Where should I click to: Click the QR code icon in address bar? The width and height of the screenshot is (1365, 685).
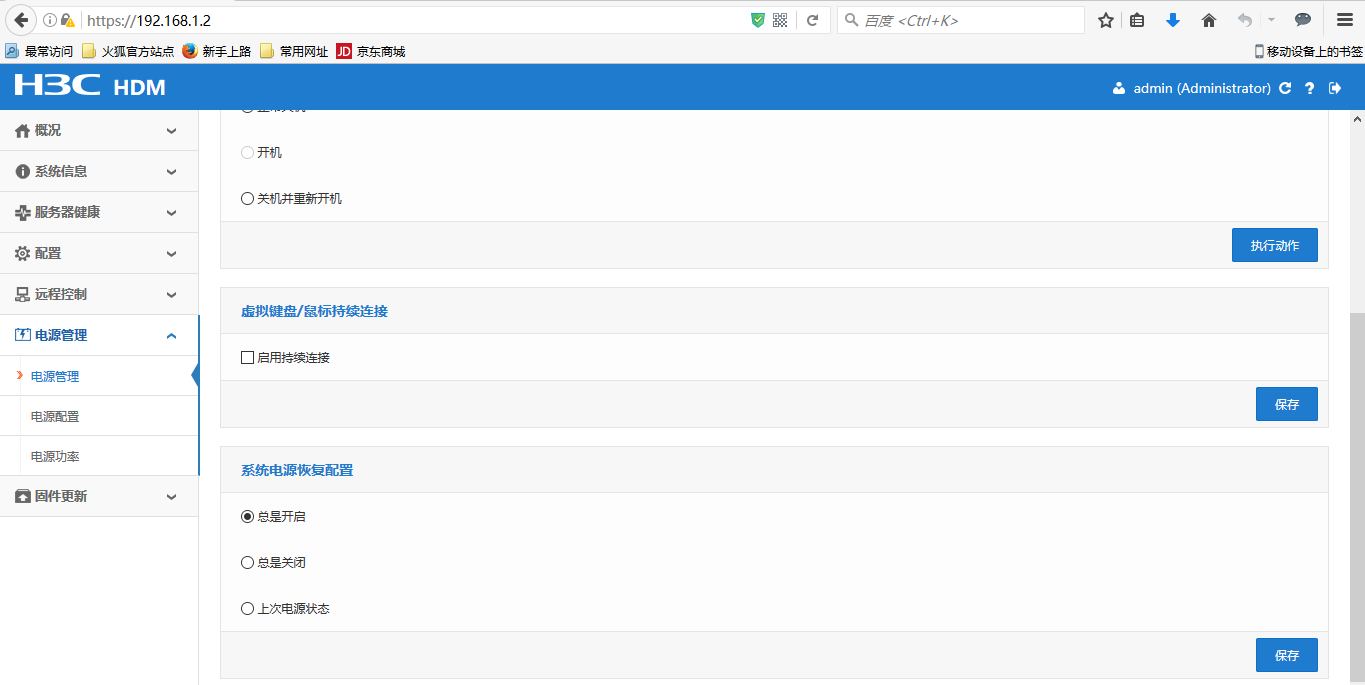click(780, 20)
